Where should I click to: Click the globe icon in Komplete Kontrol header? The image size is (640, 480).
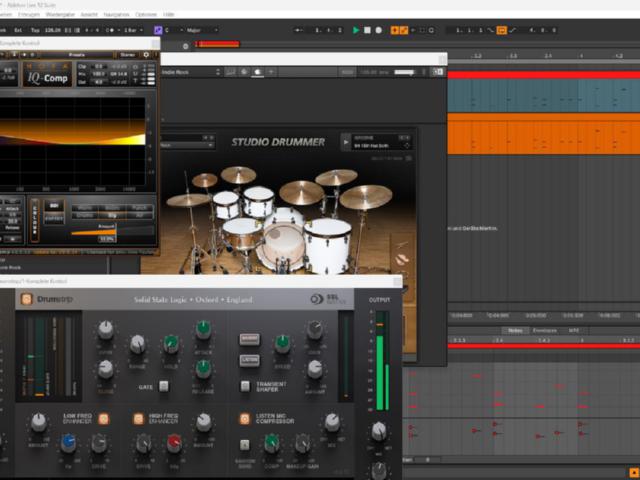pos(244,72)
